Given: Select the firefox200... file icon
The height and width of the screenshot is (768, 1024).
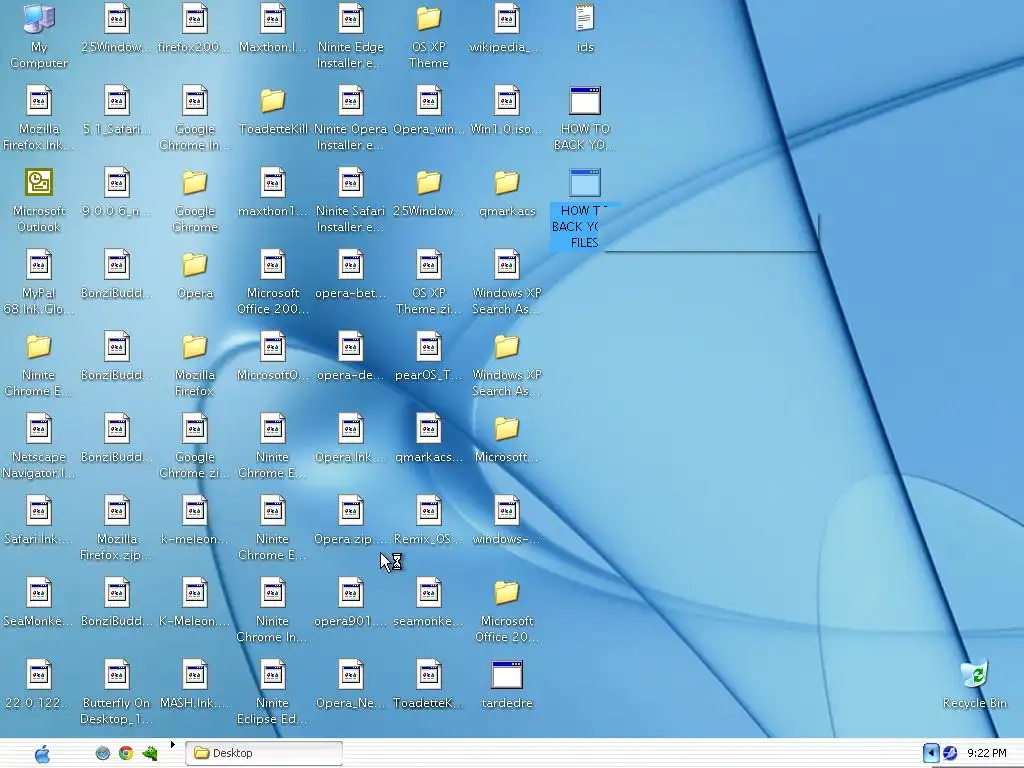Looking at the screenshot, I should 195,20.
